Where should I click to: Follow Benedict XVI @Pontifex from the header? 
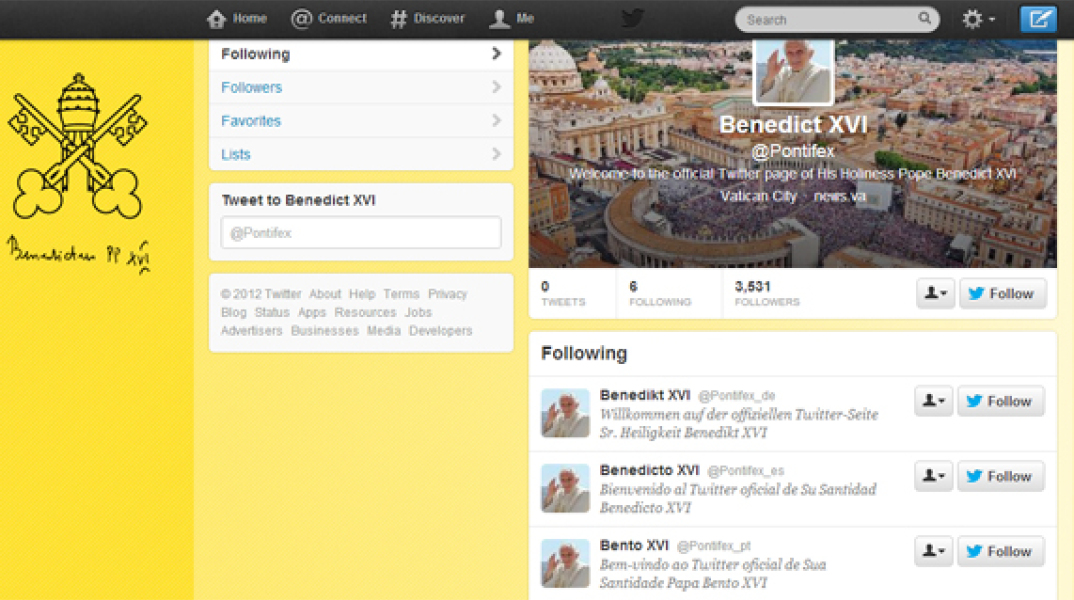1002,293
